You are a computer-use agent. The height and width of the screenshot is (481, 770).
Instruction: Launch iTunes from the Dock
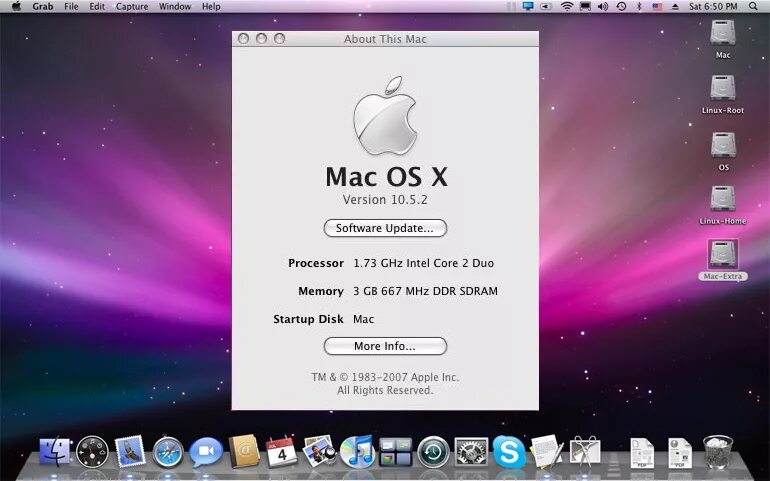pos(357,451)
